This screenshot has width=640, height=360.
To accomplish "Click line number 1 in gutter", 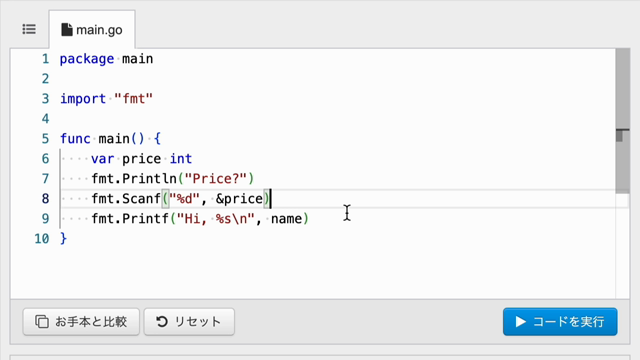I will click(x=45, y=59).
